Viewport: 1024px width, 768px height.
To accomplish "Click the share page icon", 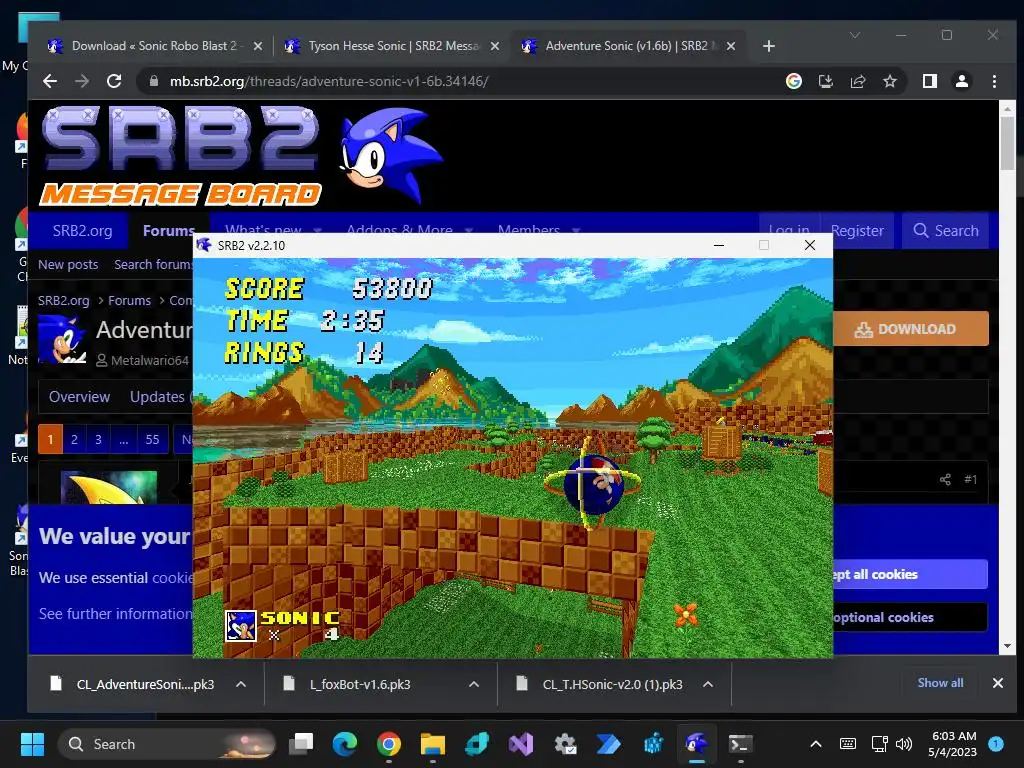I will (x=857, y=81).
